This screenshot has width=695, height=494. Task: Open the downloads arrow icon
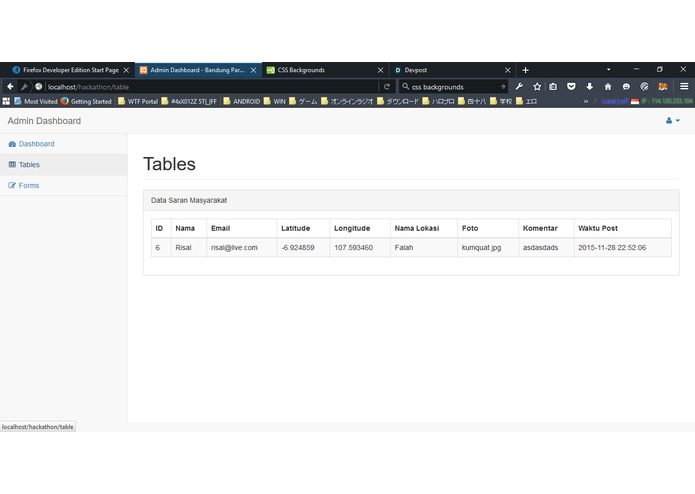(590, 86)
